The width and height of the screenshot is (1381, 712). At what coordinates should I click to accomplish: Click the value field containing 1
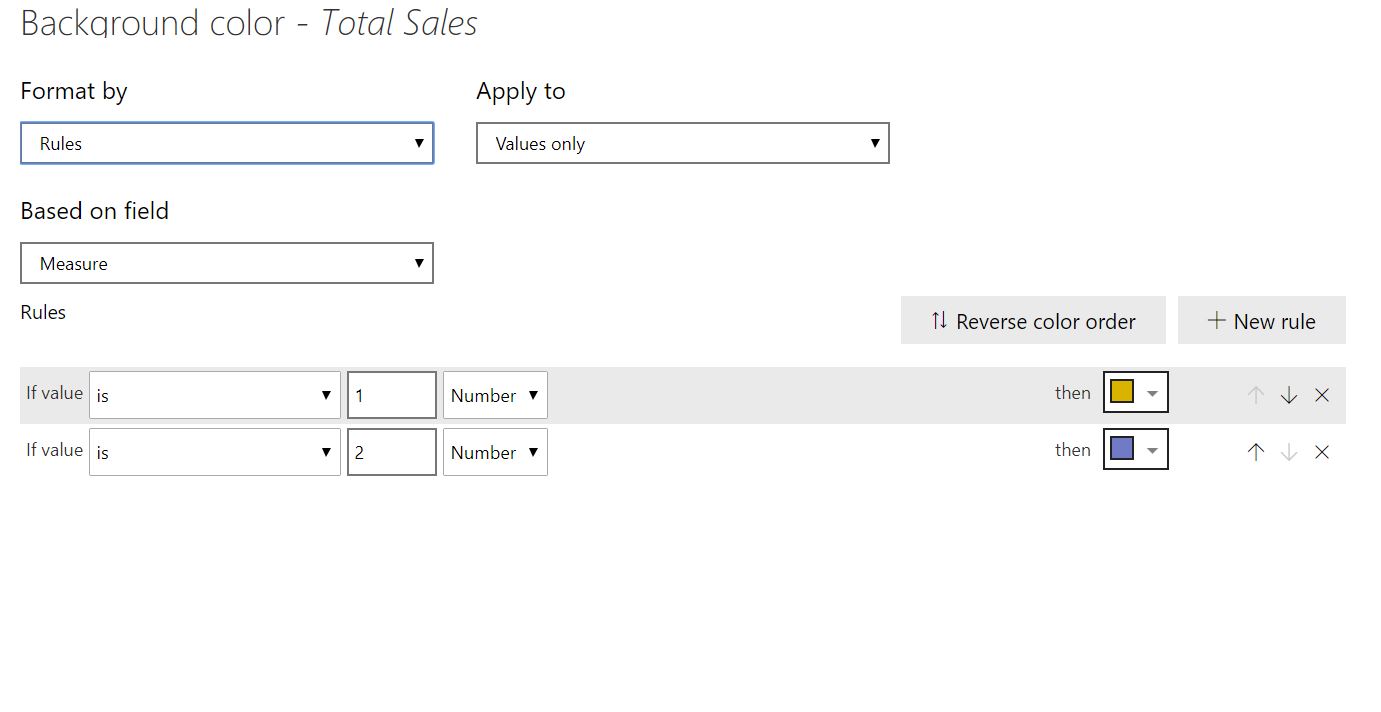pyautogui.click(x=392, y=395)
